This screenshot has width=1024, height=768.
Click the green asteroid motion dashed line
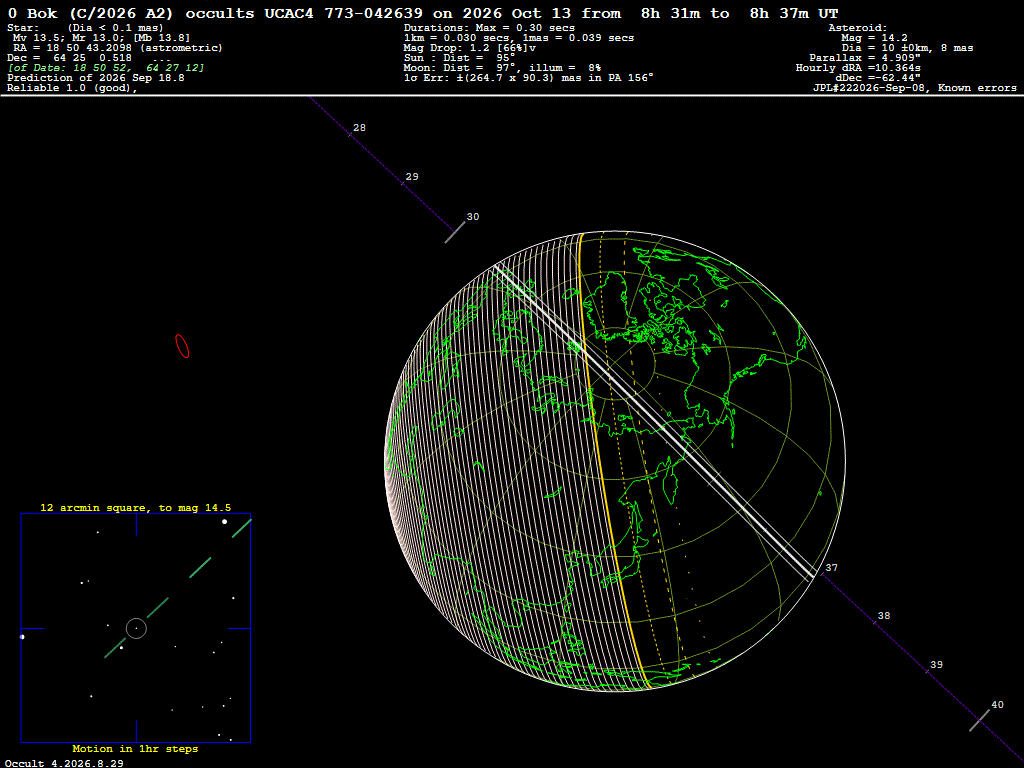pos(178,588)
